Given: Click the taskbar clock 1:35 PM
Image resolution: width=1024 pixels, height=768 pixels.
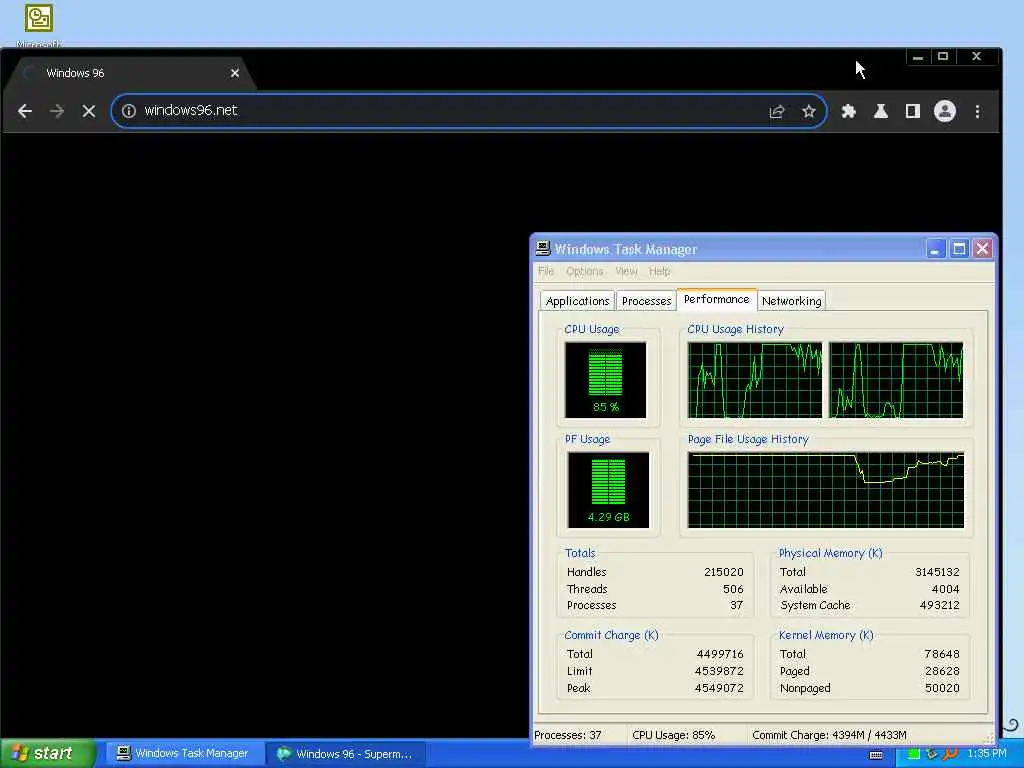Looking at the screenshot, I should pos(987,754).
